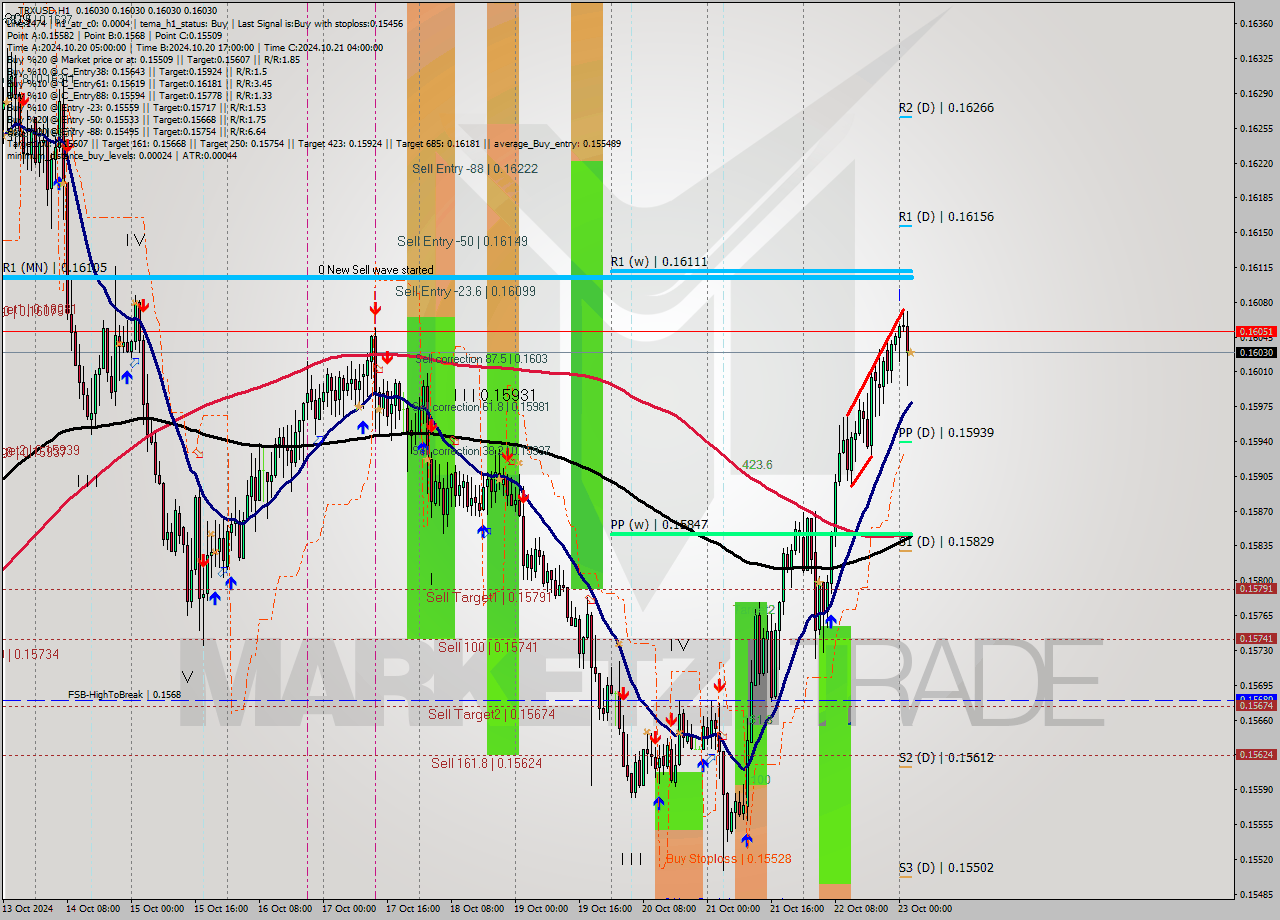The image size is (1280, 920).
Task: Select the 13 Oct 2024 time axis label
Action: tap(27, 909)
